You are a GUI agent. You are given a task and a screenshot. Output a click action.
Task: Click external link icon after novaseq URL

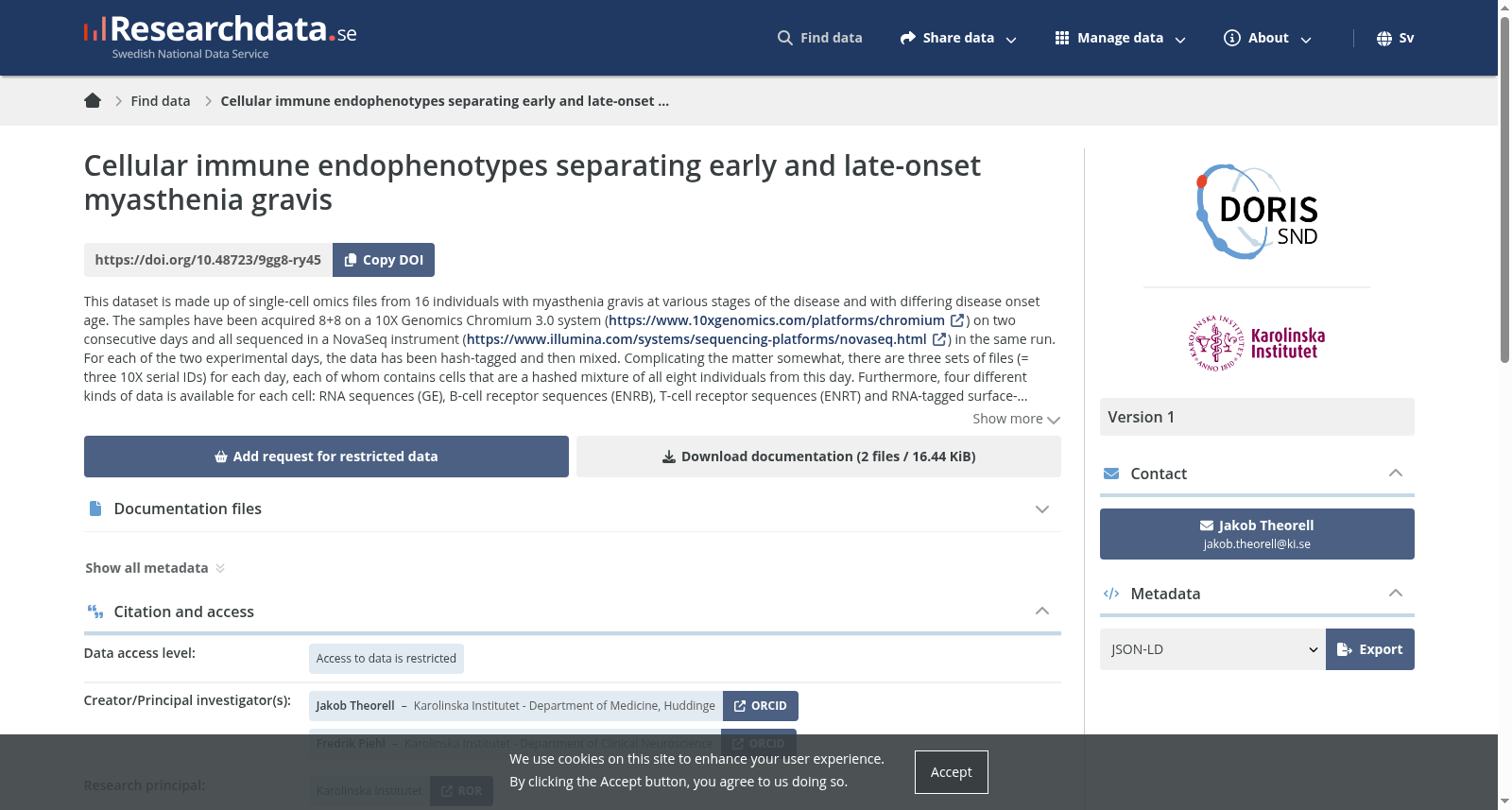pyautogui.click(x=939, y=339)
